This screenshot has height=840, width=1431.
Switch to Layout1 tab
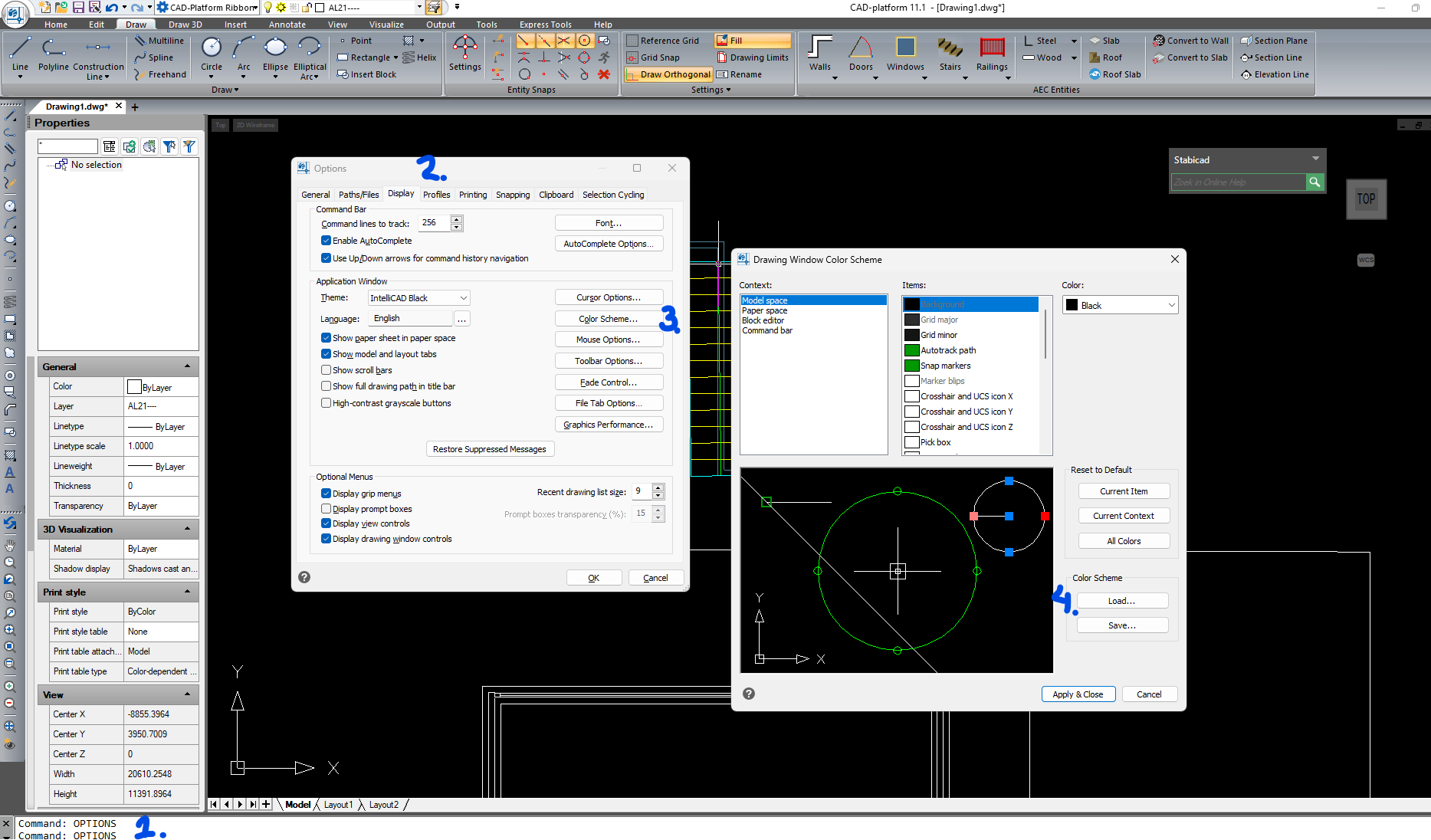(x=338, y=805)
